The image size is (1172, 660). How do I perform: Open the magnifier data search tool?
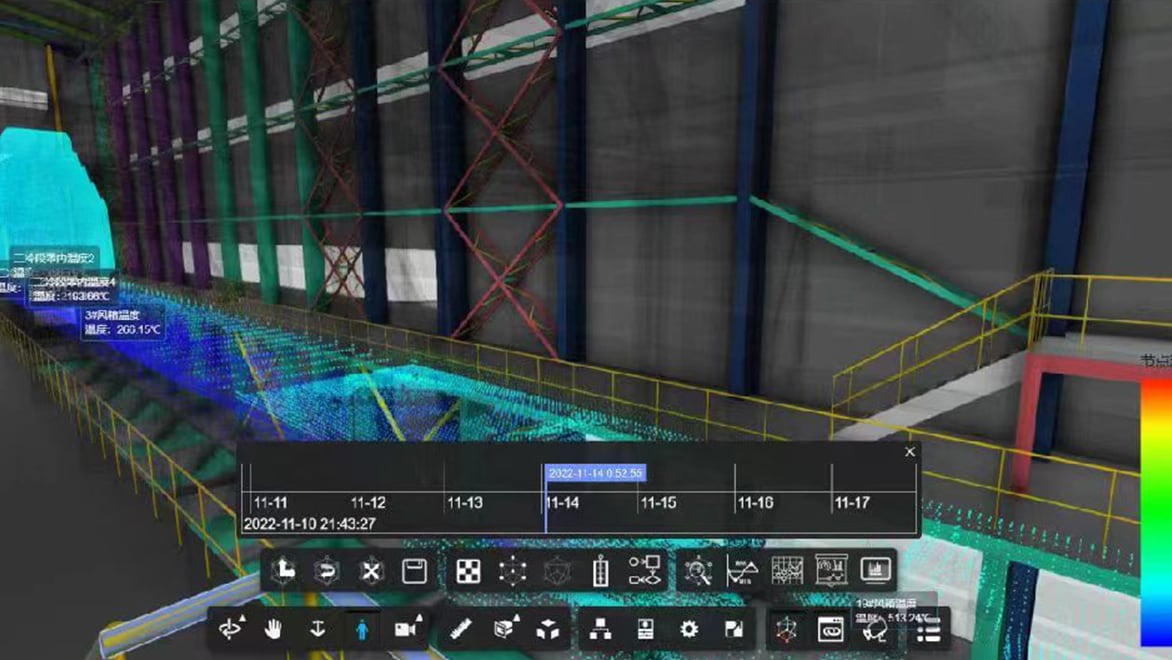pyautogui.click(x=698, y=571)
